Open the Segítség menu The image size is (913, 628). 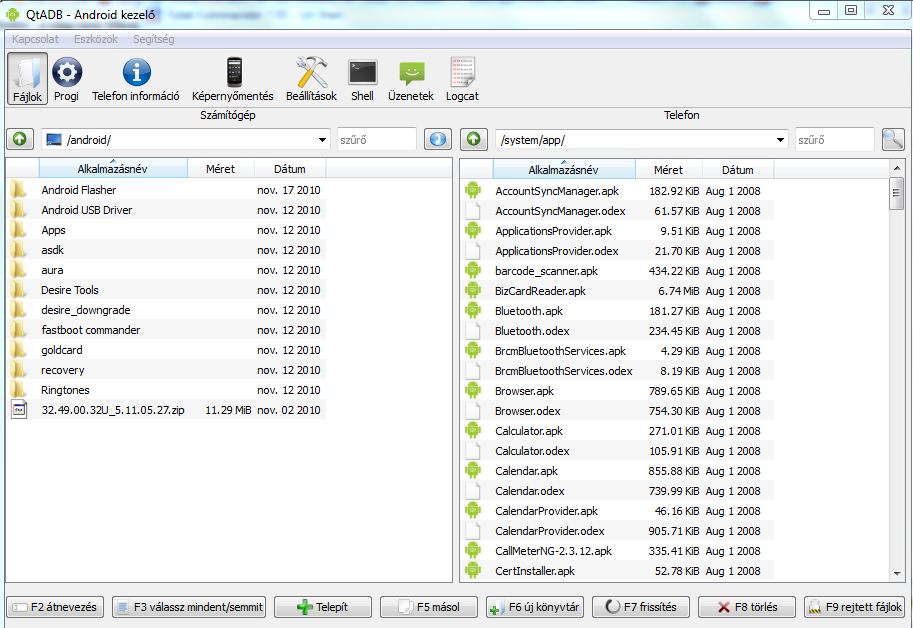tap(154, 39)
